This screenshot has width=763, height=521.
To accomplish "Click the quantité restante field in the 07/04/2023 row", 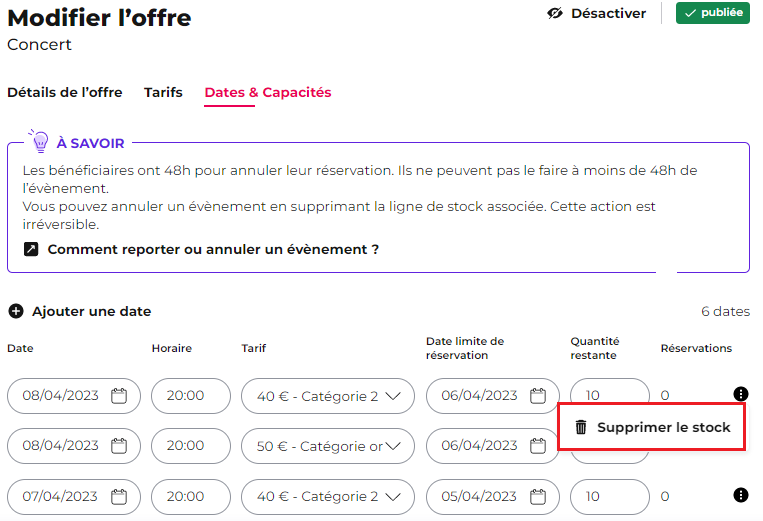I will click(x=610, y=497).
